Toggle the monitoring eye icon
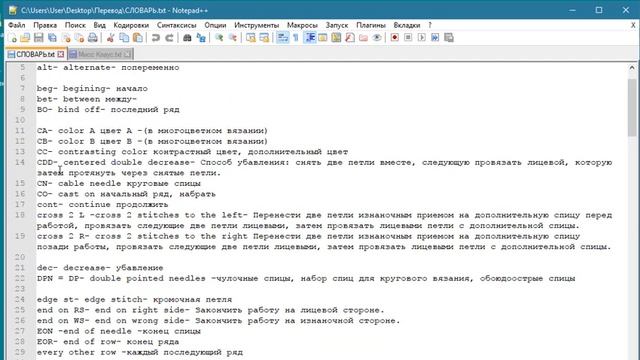Screen dimensions: 640x360 377,38
